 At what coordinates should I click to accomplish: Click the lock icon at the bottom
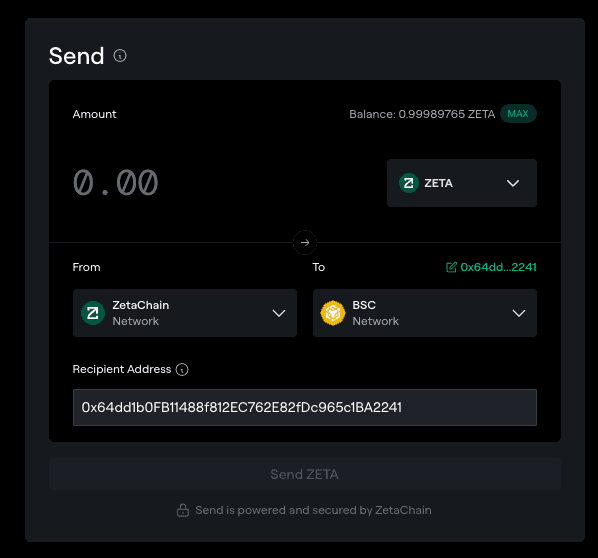(183, 510)
